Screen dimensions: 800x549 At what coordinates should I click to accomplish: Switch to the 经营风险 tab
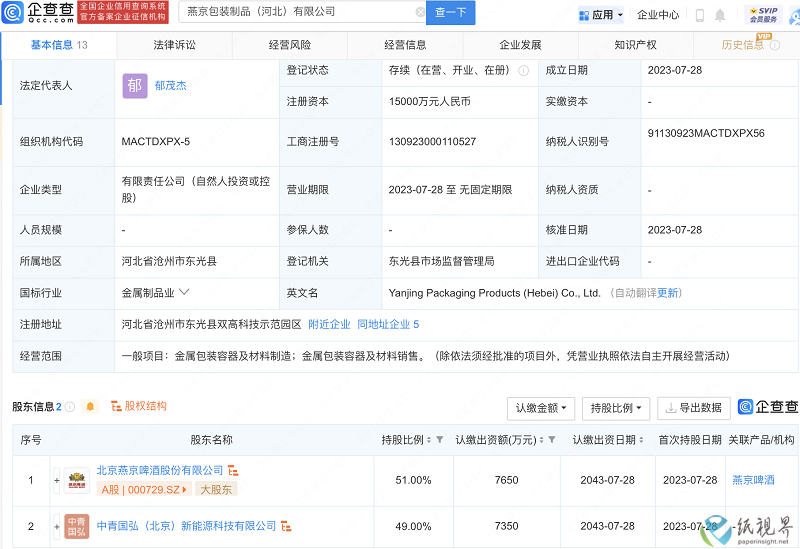coord(290,45)
